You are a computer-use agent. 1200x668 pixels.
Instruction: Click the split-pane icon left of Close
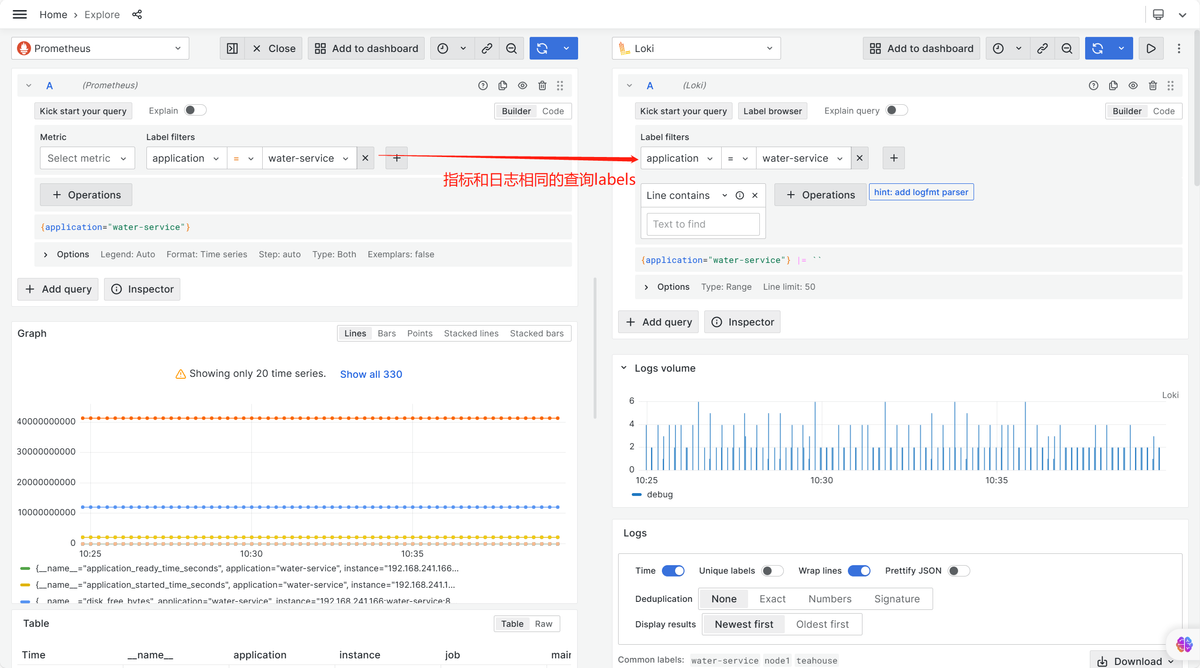click(x=232, y=48)
